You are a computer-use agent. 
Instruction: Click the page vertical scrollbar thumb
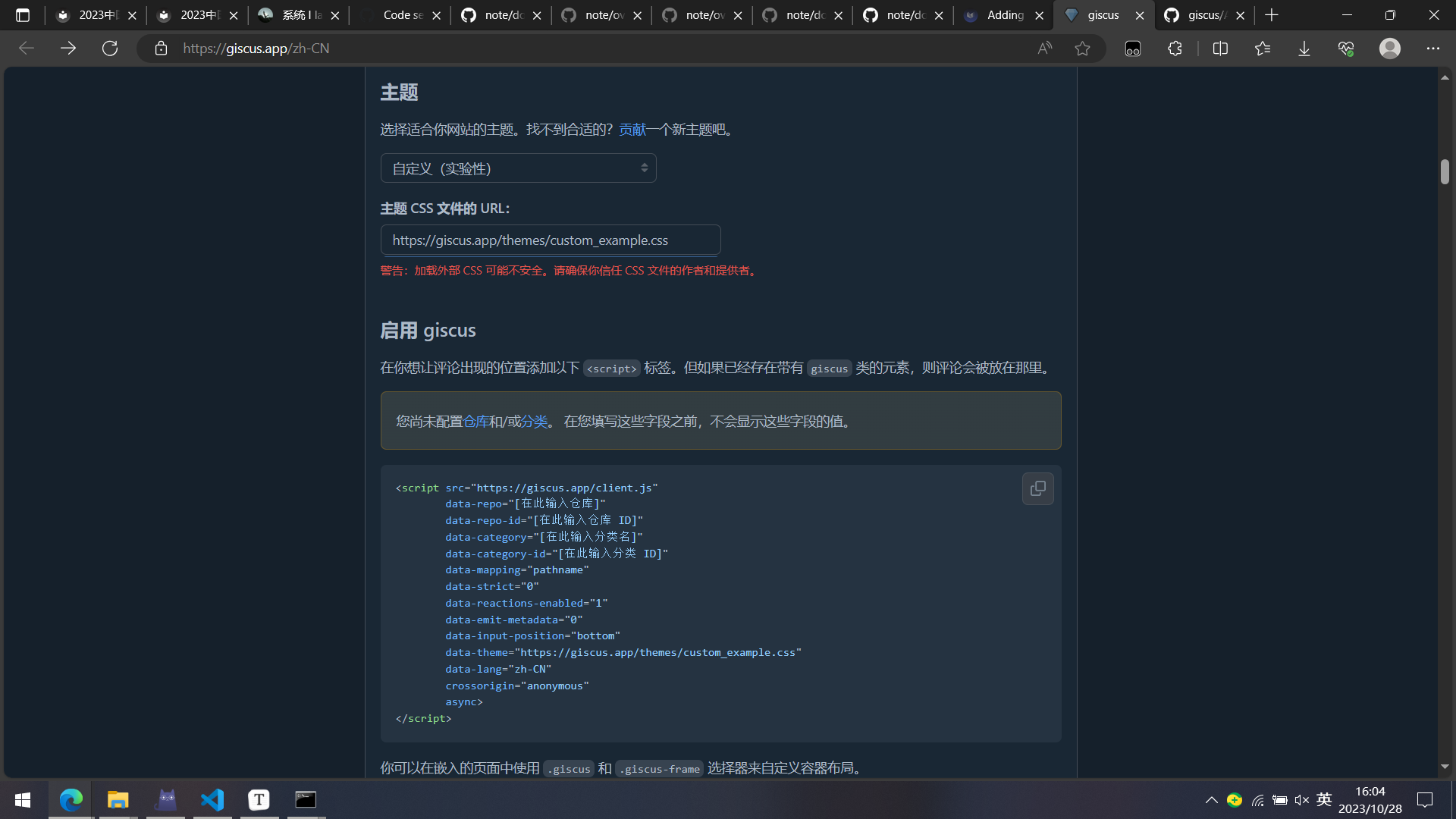point(1444,171)
